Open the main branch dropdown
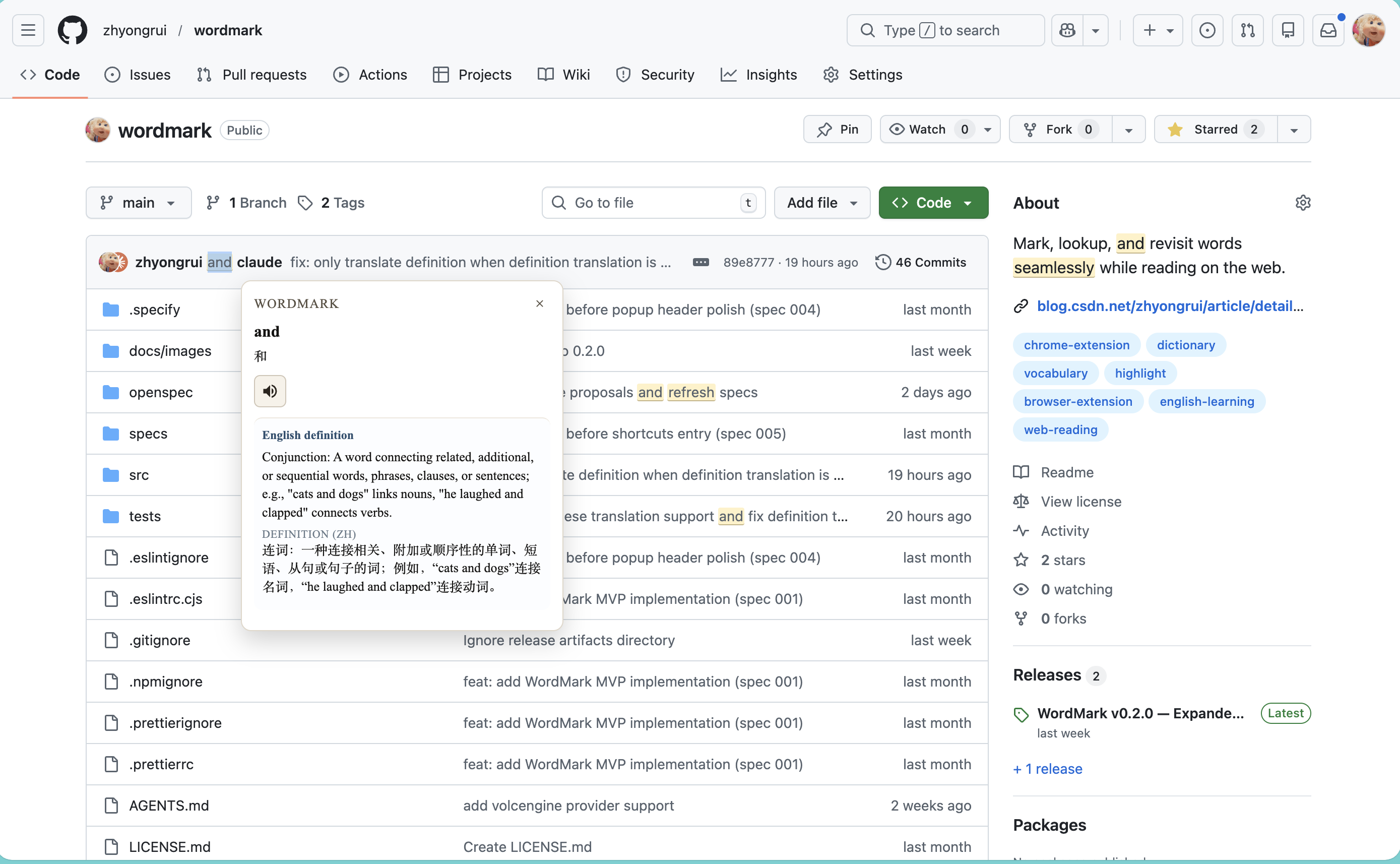The image size is (1400, 864). (138, 203)
